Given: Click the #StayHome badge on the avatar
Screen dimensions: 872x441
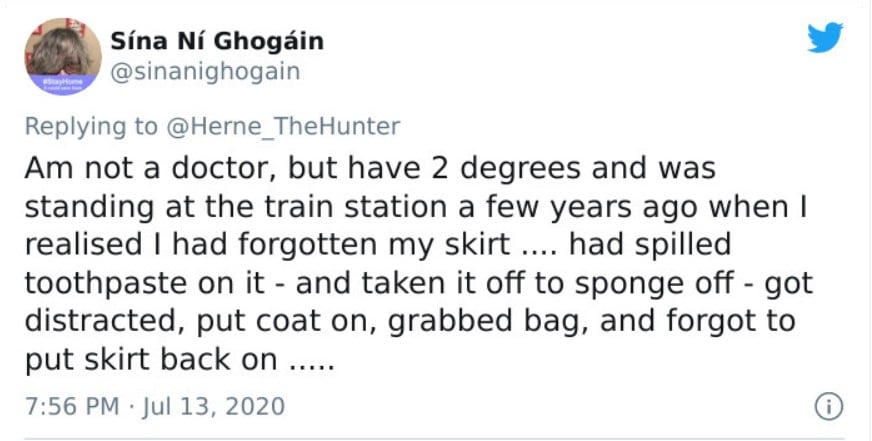Looking at the screenshot, I should (x=63, y=85).
